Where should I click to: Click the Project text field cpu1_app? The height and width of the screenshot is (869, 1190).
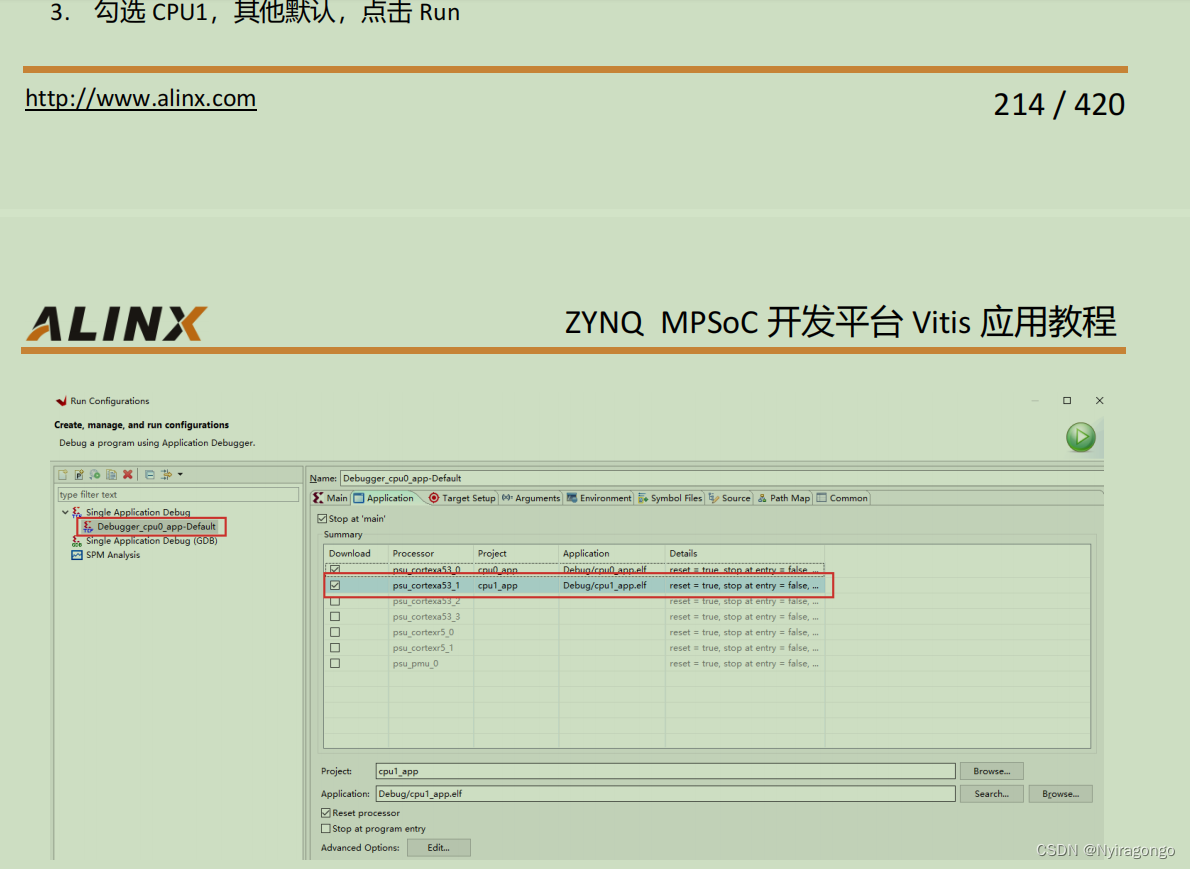tap(665, 771)
